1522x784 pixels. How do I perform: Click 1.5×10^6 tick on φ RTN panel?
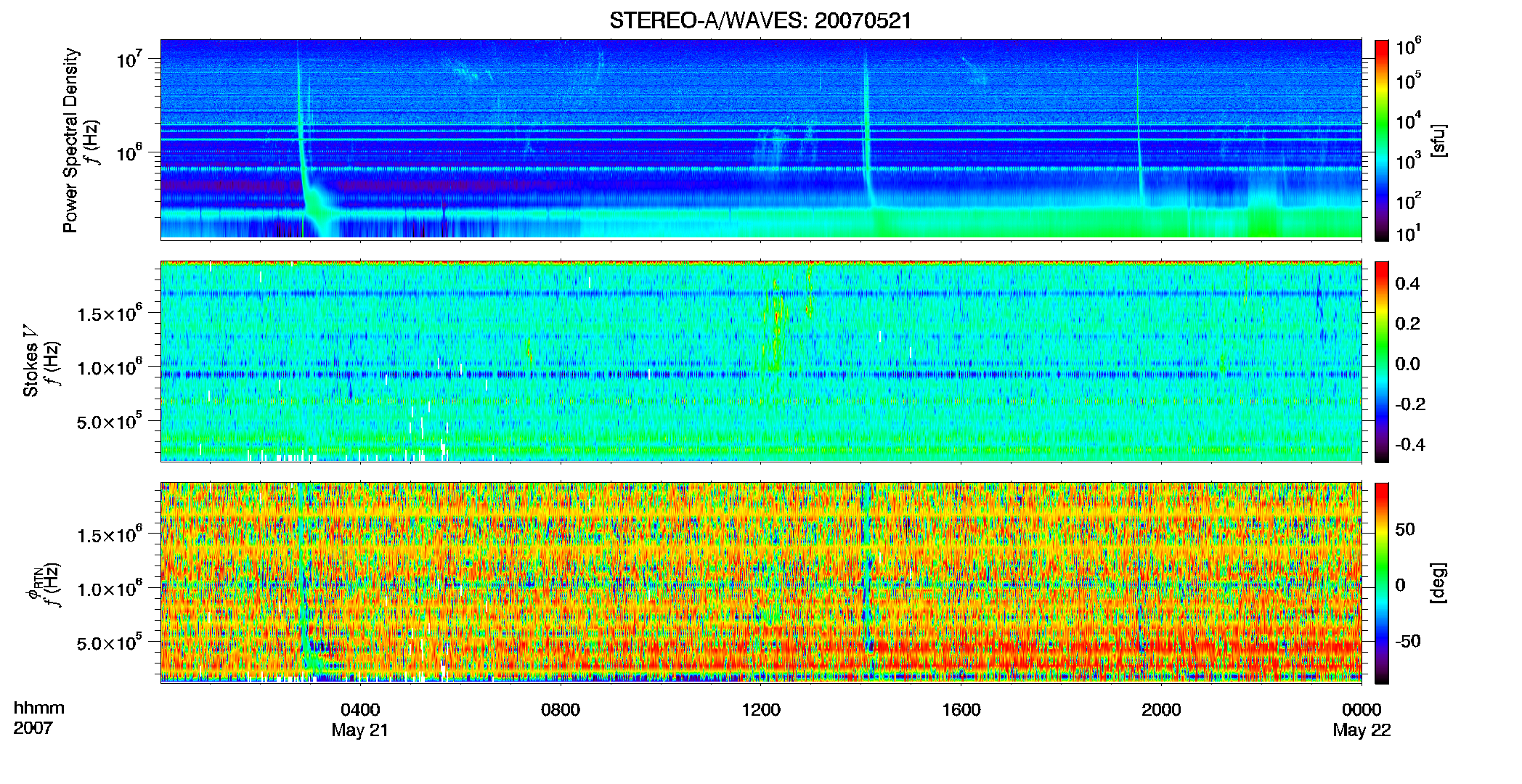[110, 535]
